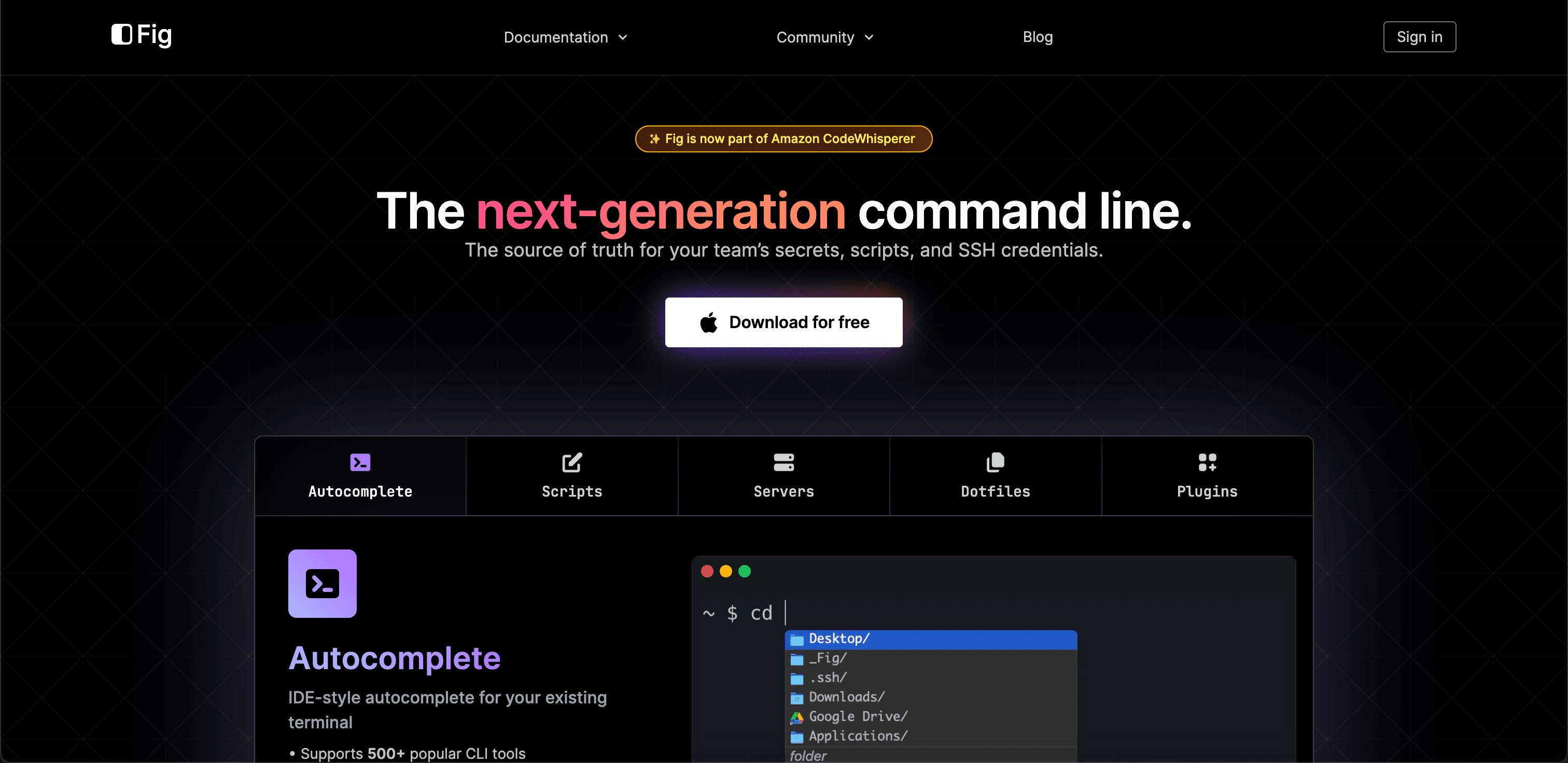Click the Plugins grid icon

[x=1207, y=462]
